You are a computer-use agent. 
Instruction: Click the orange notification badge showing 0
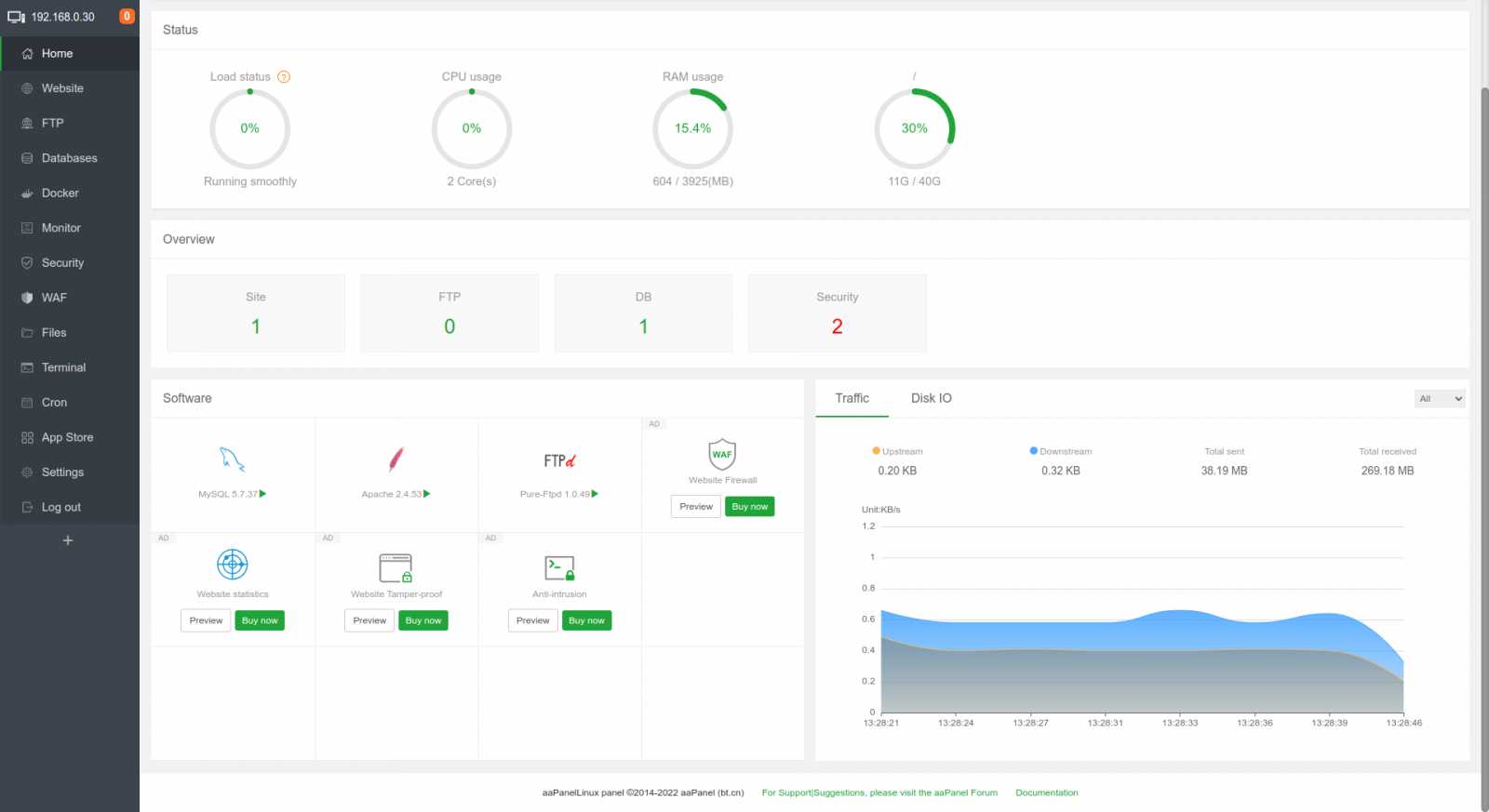click(127, 16)
